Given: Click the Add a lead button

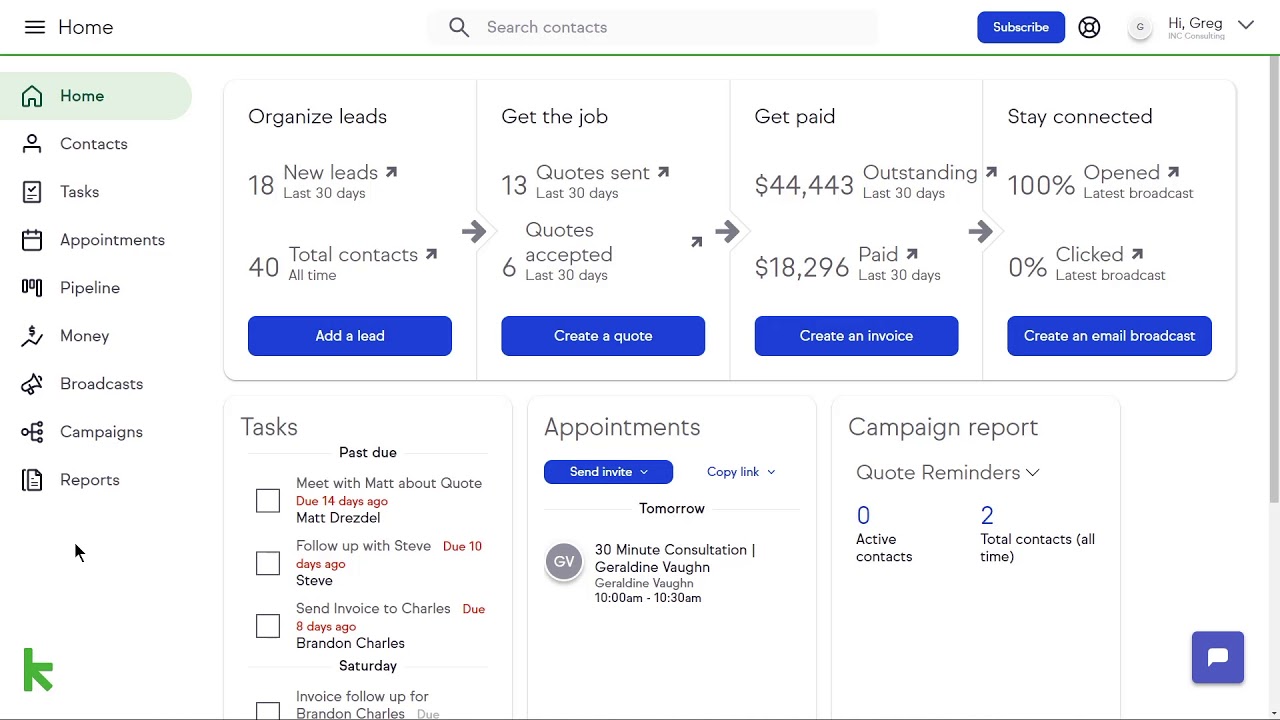Looking at the screenshot, I should (x=349, y=336).
